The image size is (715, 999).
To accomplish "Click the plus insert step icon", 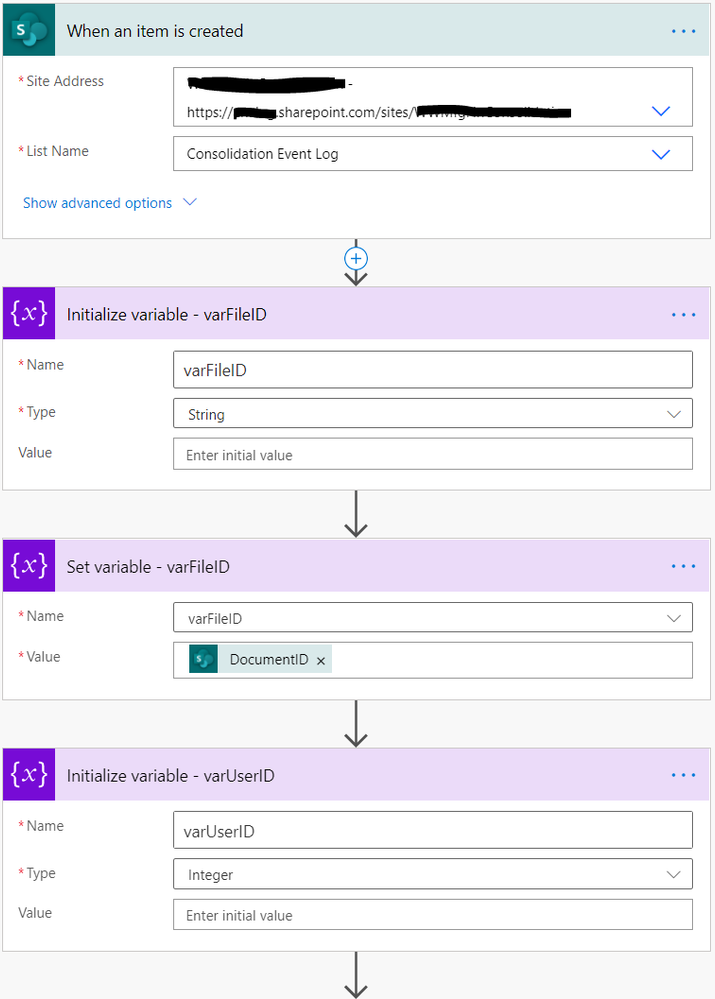I will click(356, 259).
